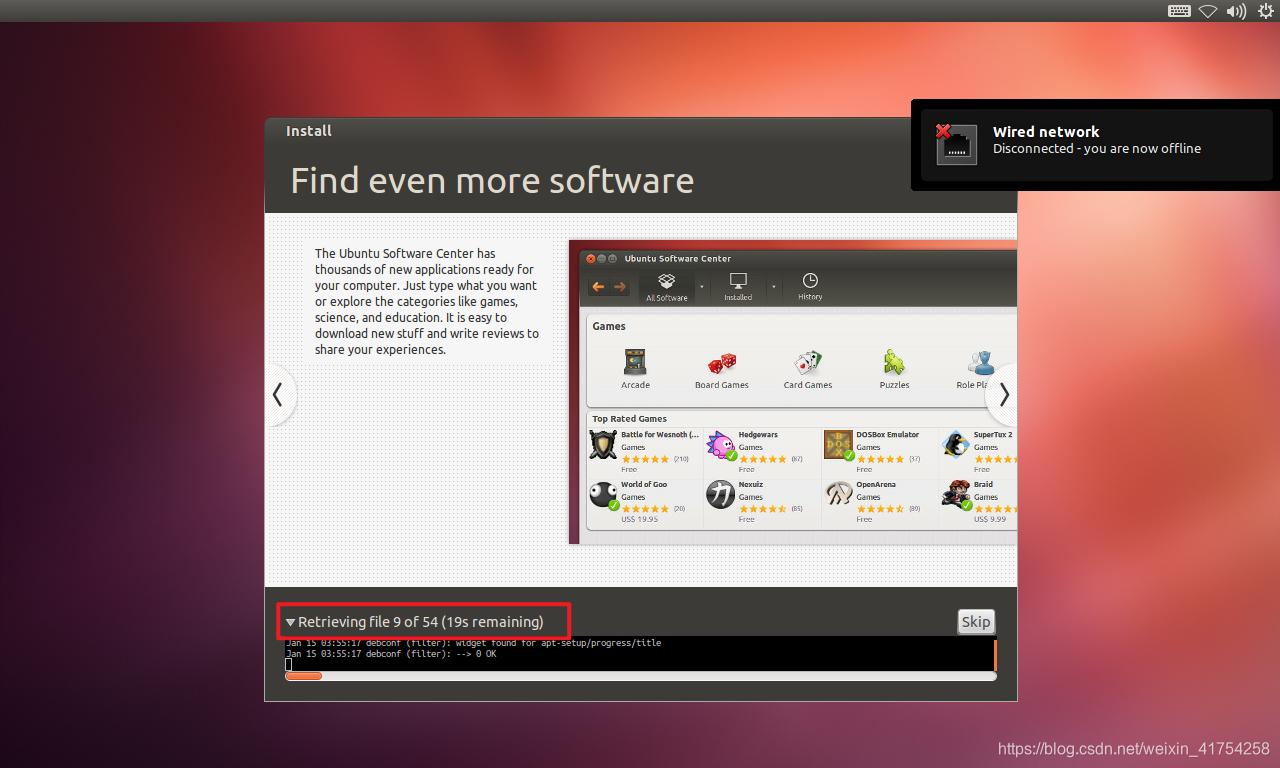The image size is (1280, 768).
Task: Click the "Top Rated Games" label
Action: coord(629,419)
